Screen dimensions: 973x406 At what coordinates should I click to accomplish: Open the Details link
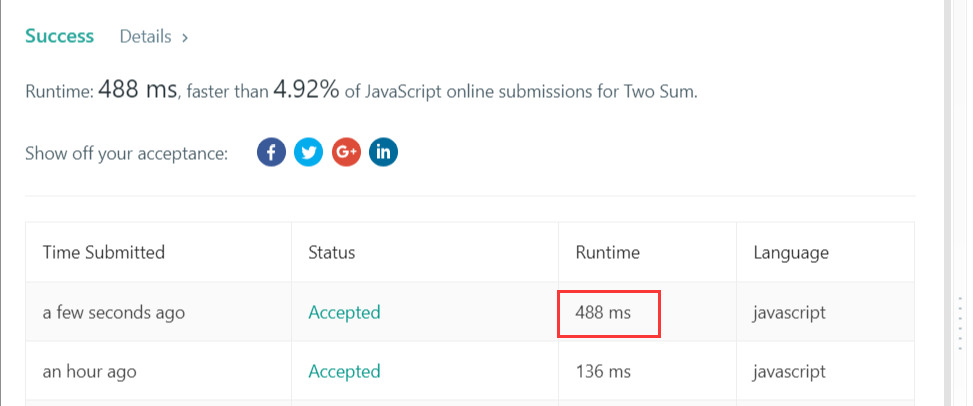coord(146,37)
